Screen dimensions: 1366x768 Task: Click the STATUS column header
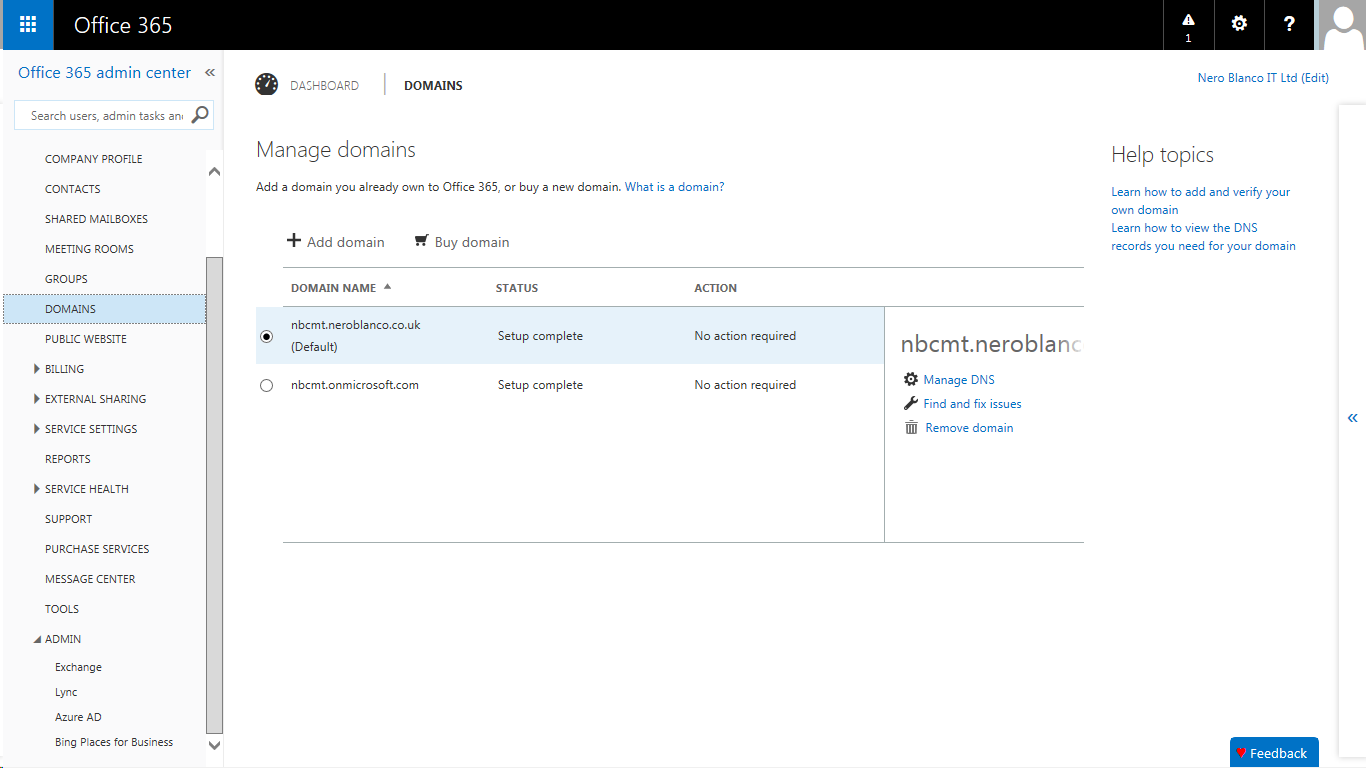(517, 288)
